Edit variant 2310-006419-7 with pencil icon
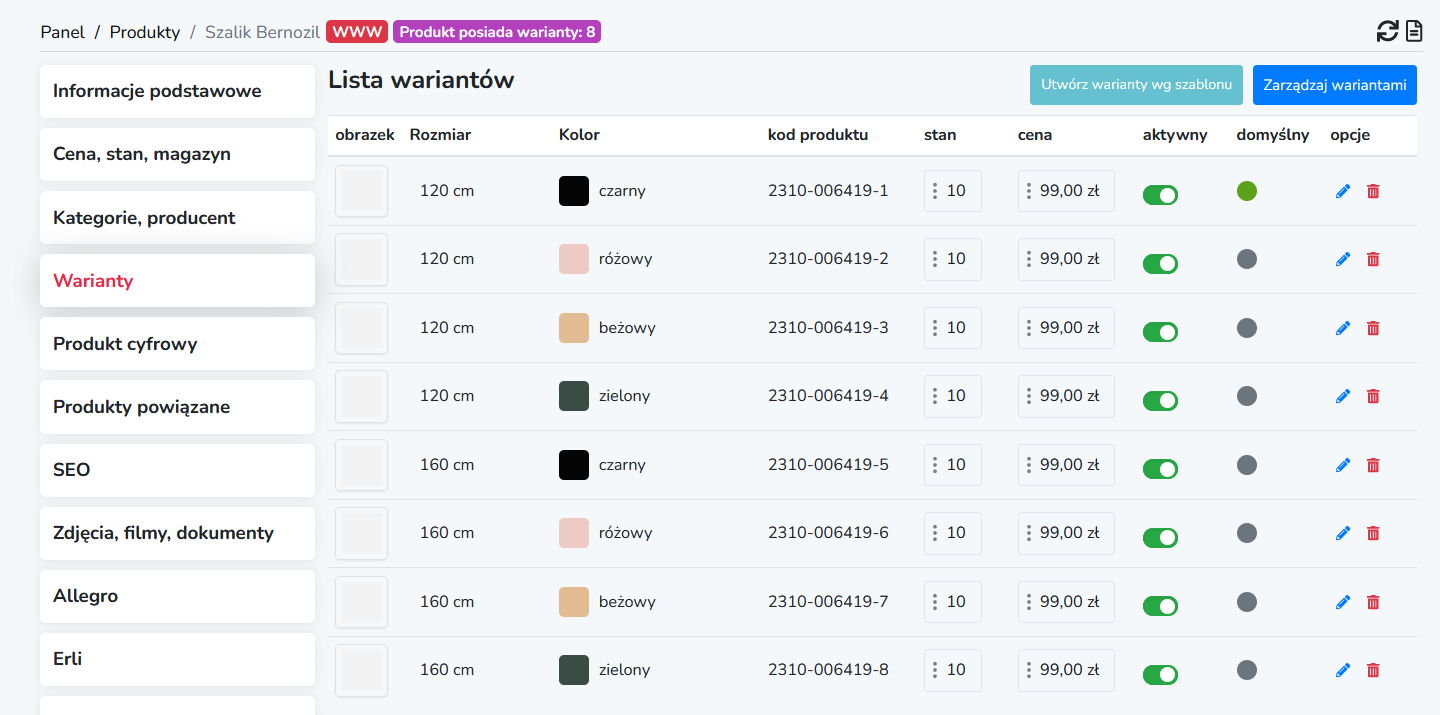 1343,602
